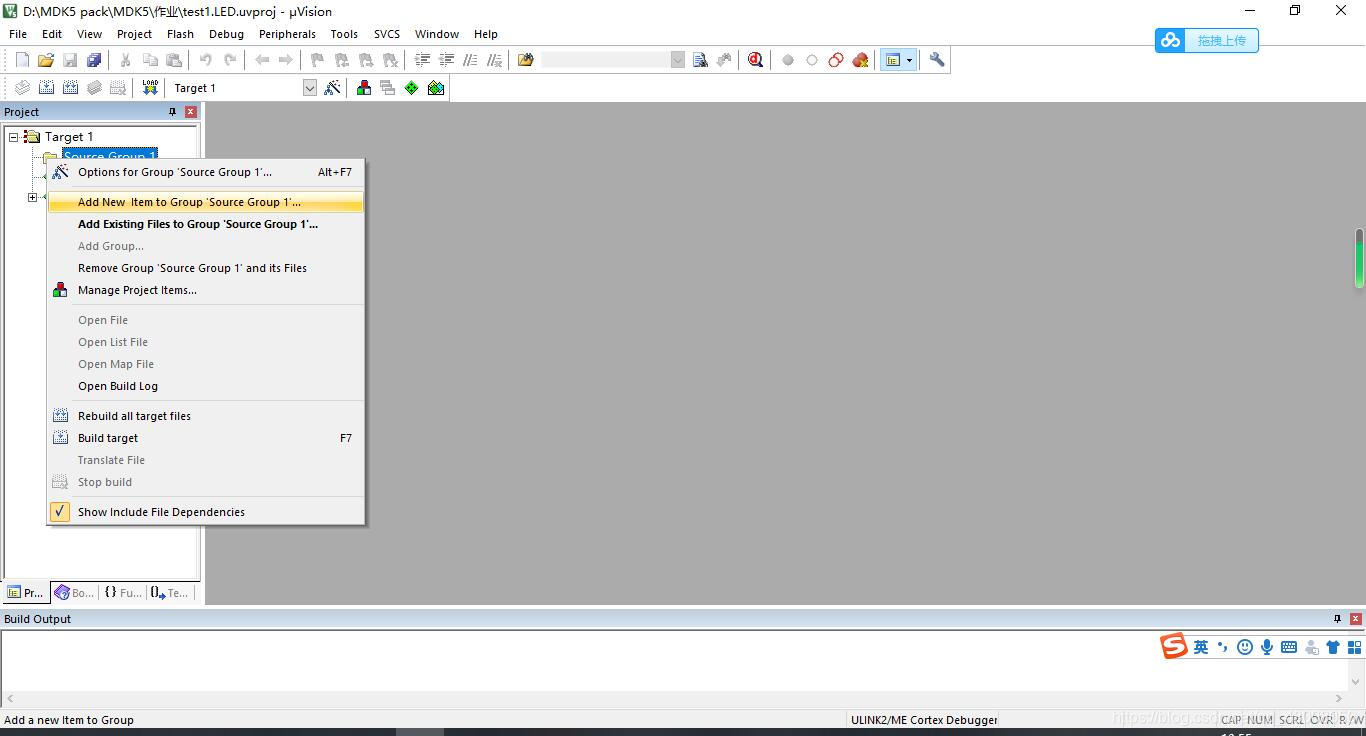Viewport: 1366px width, 736px height.
Task: Select Manage Project Items menu entry
Action: point(206,290)
